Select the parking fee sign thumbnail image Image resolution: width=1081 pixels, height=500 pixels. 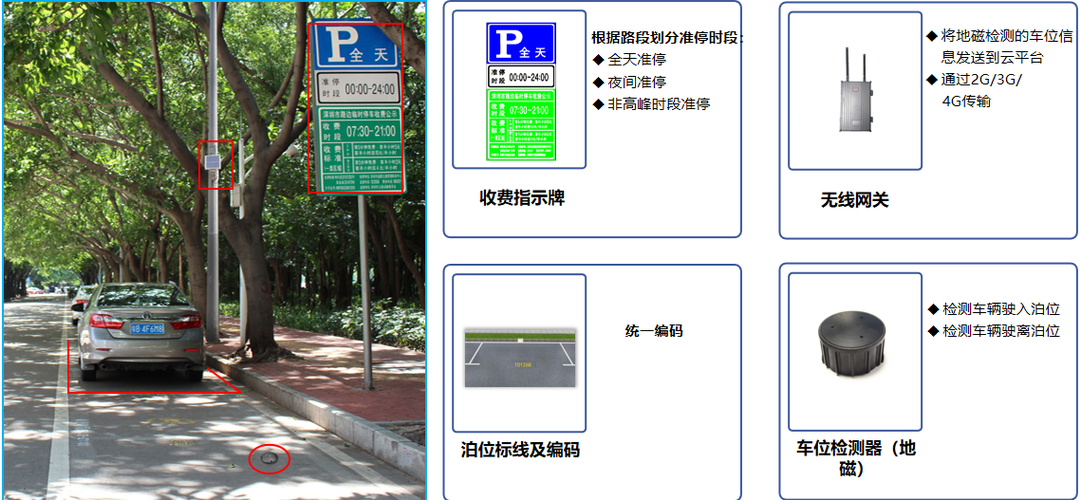pos(521,92)
